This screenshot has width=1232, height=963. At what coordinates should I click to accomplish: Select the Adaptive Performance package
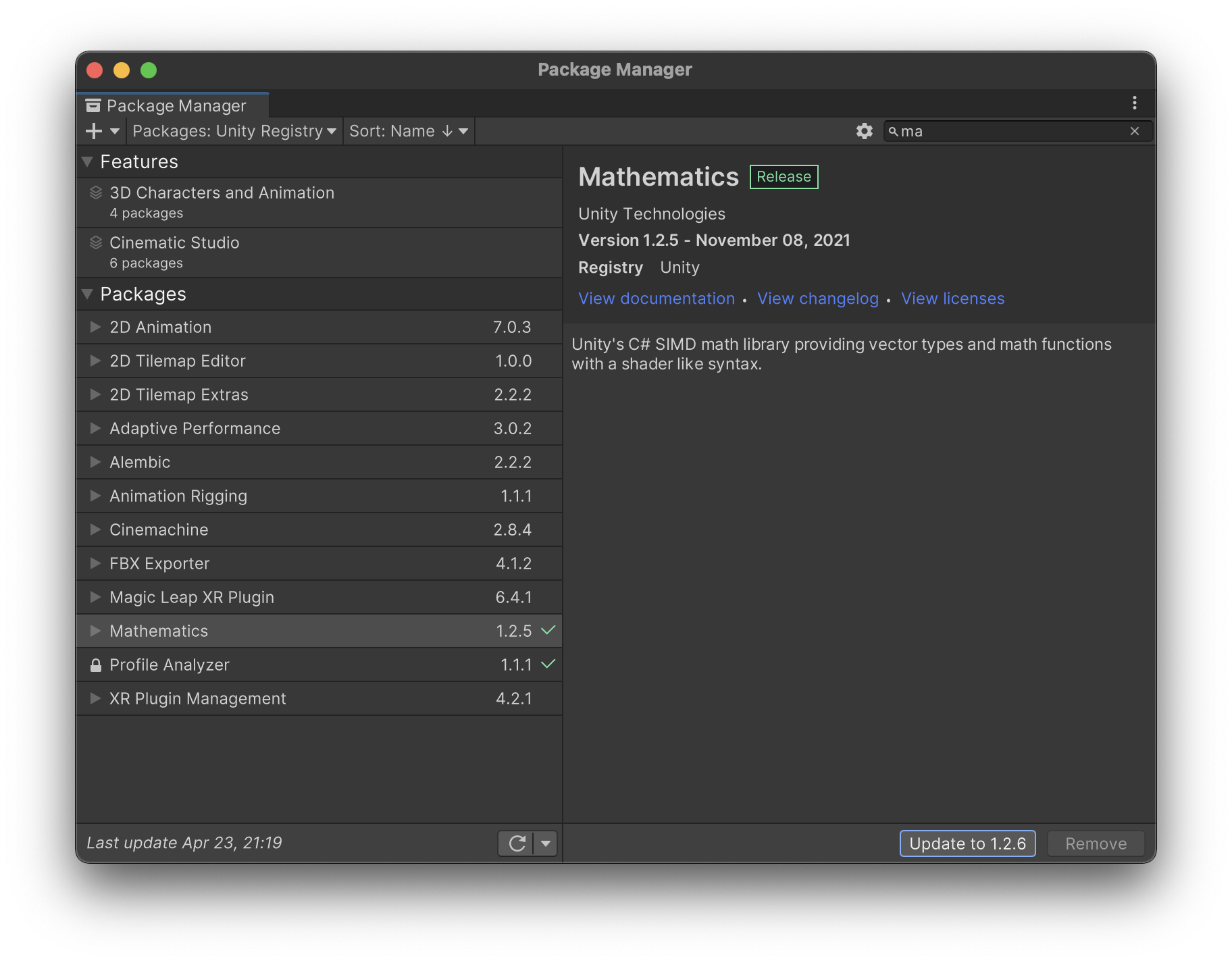pos(319,428)
